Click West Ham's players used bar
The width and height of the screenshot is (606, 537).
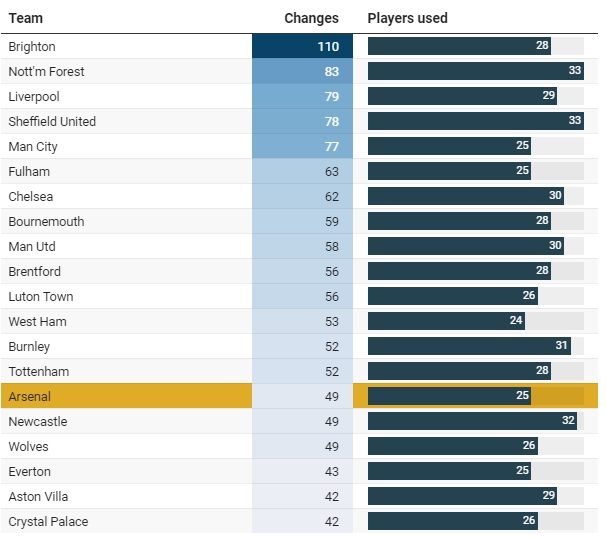(x=446, y=321)
